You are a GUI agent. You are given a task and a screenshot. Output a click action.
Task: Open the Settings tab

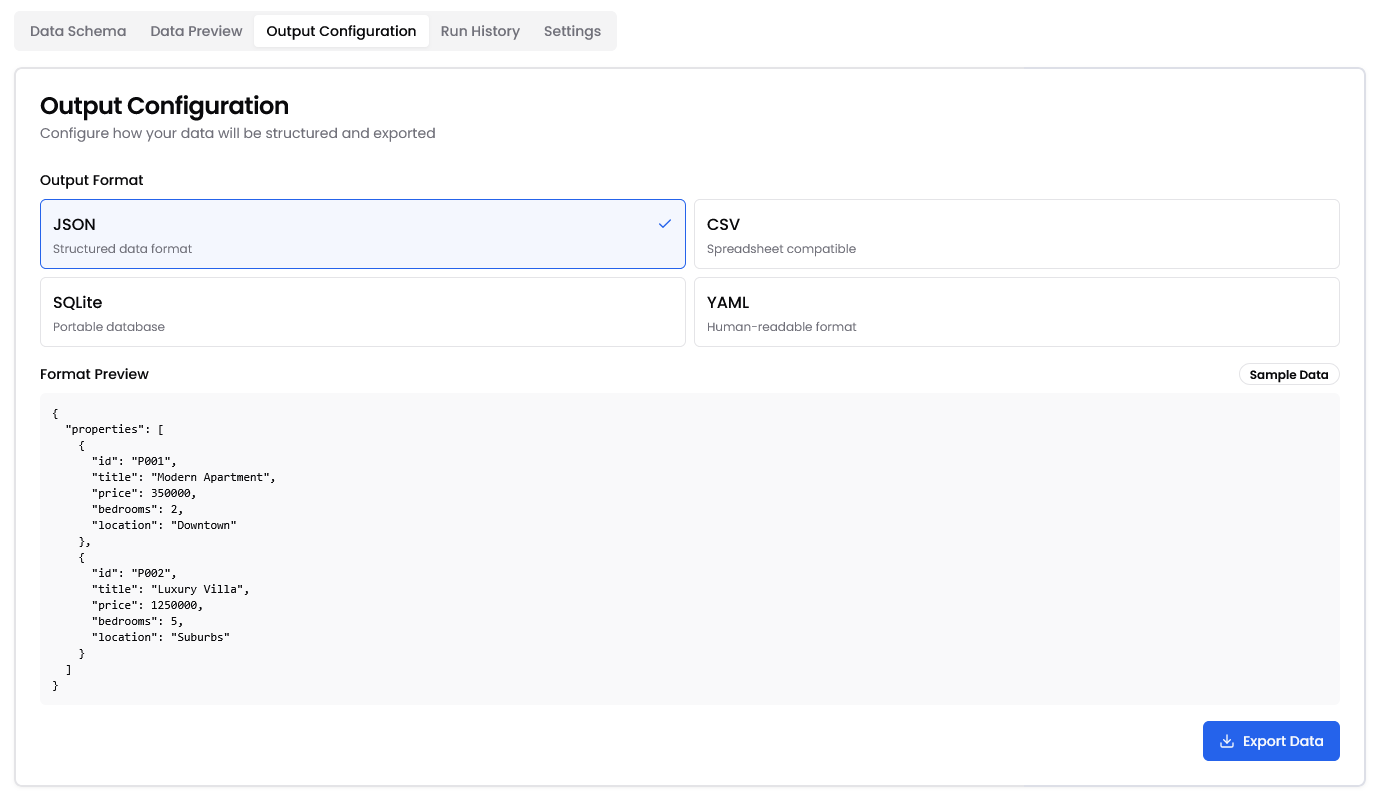[x=572, y=31]
